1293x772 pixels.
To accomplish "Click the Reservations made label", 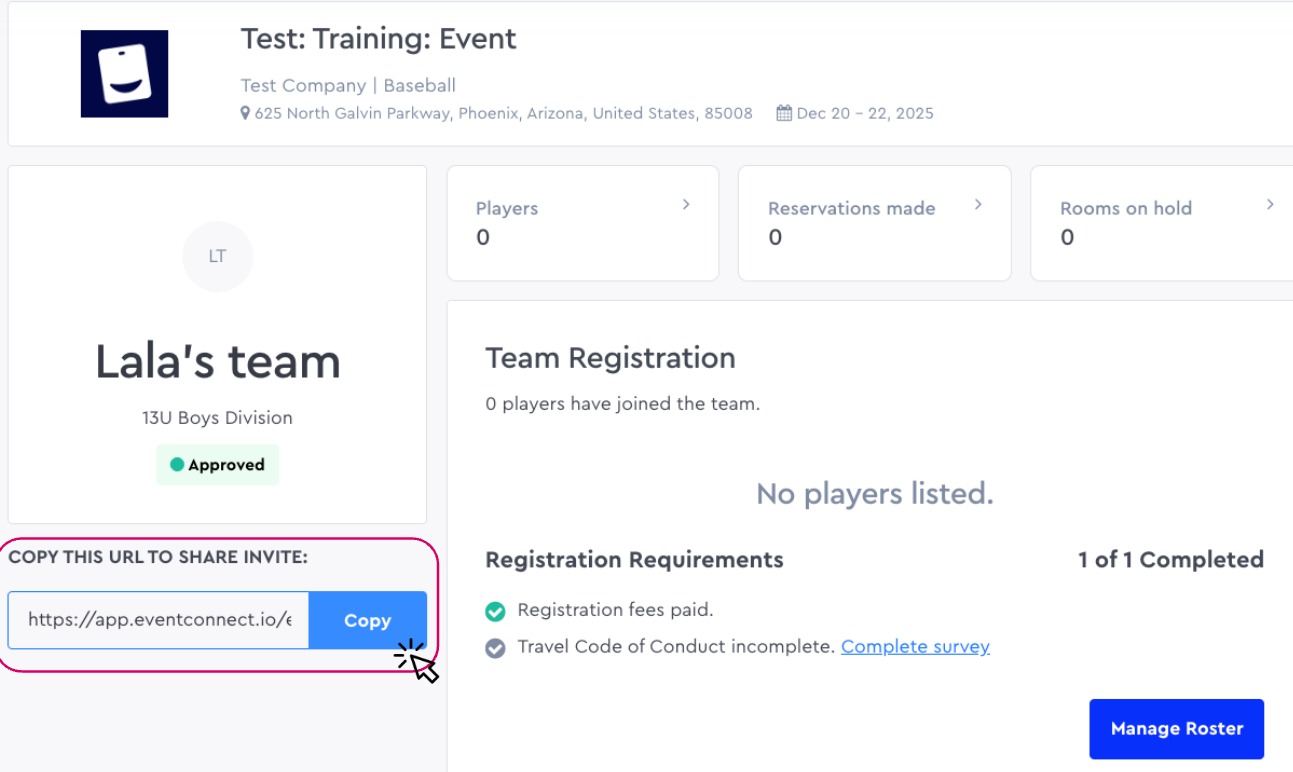I will [x=852, y=208].
